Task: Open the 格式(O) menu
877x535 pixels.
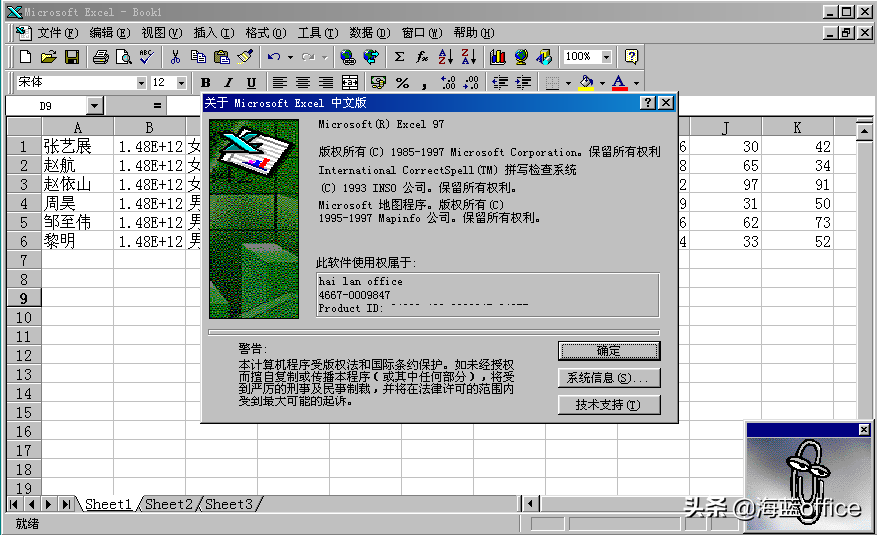Action: click(x=266, y=33)
